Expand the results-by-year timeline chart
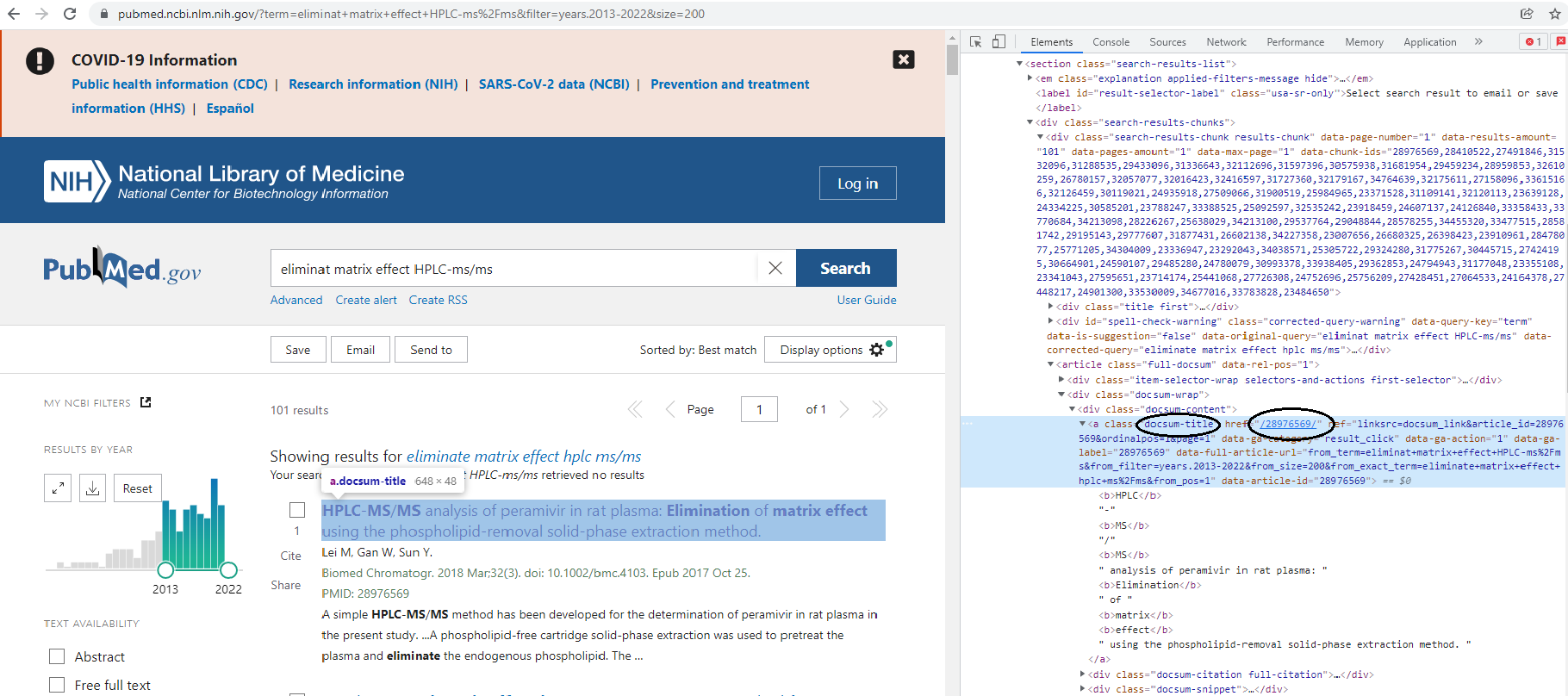The height and width of the screenshot is (696, 1568). coord(58,488)
